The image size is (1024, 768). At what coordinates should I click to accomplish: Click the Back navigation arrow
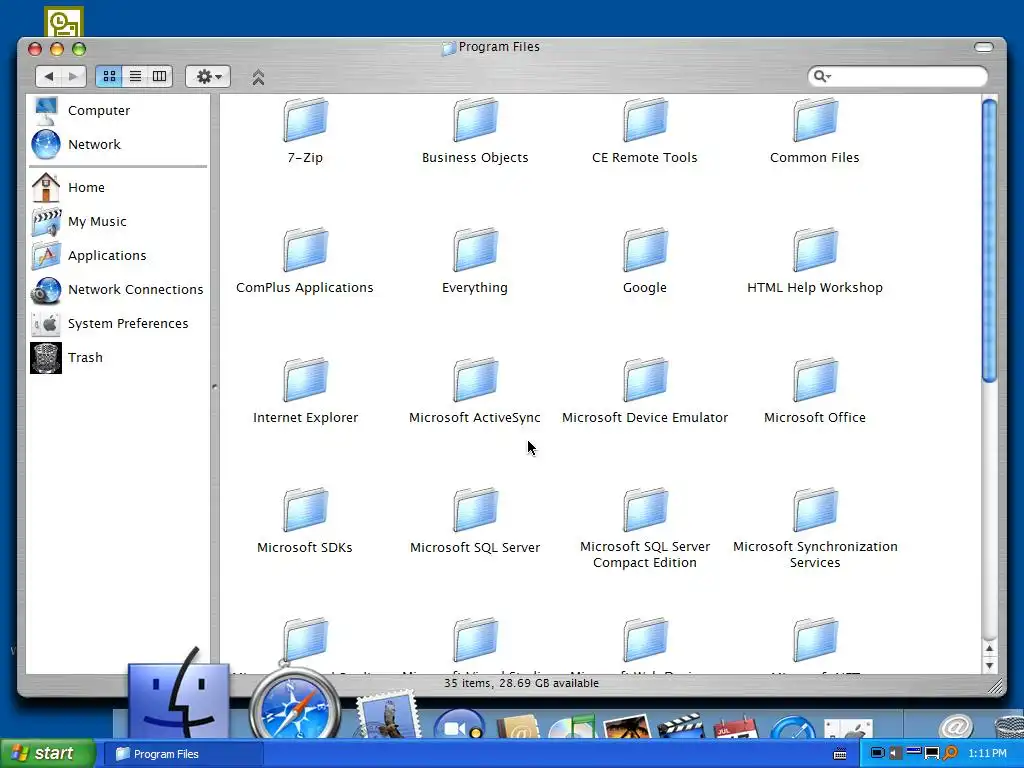coord(48,76)
